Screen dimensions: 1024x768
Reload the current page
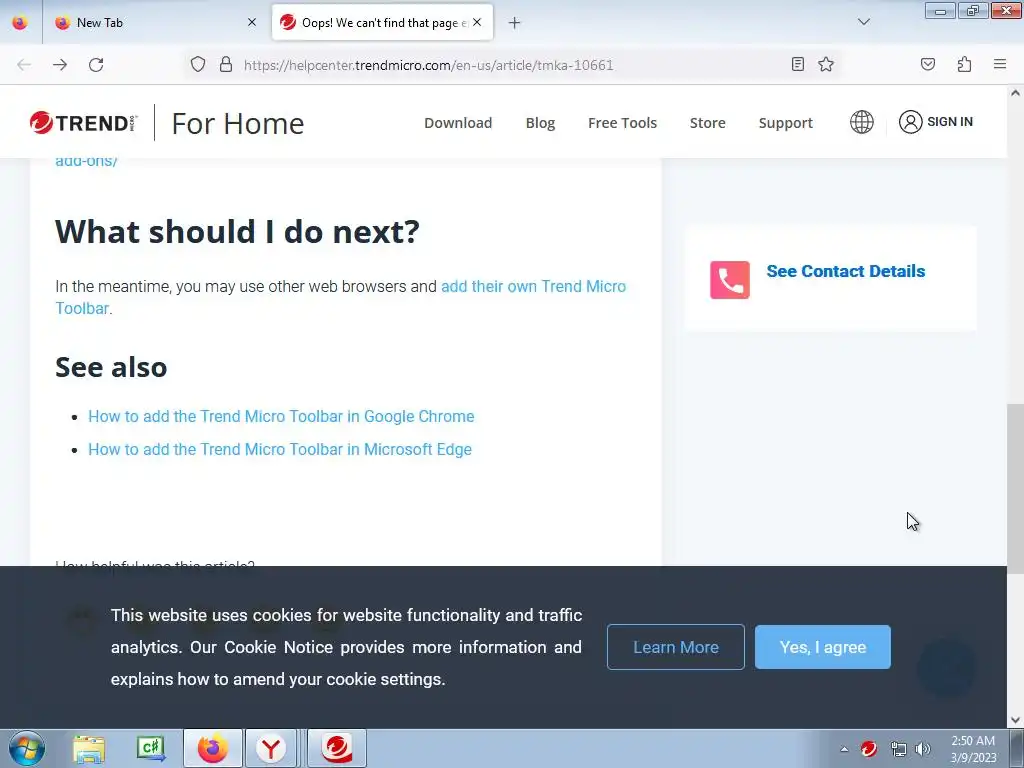pos(96,65)
